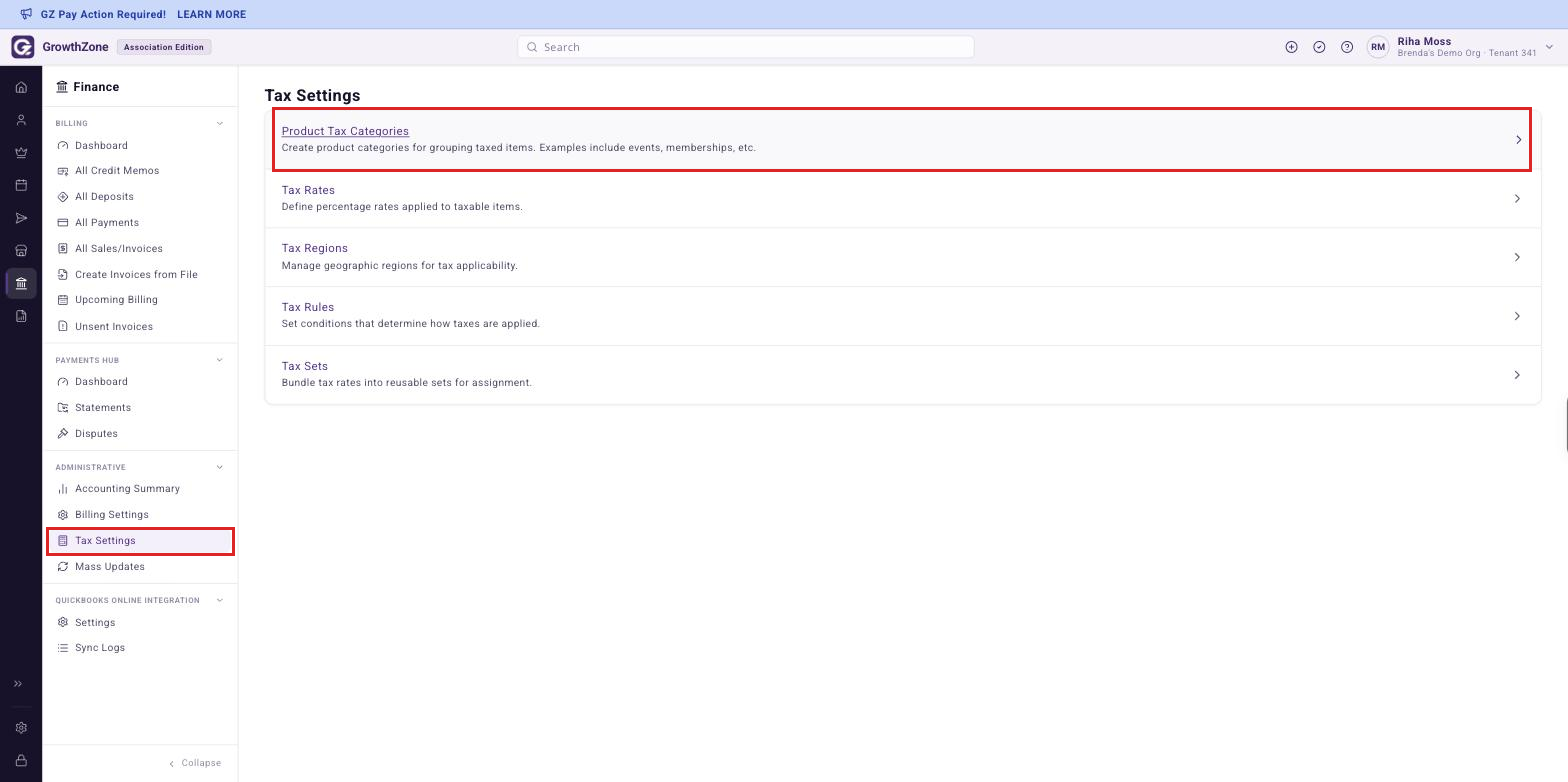
Task: Click the GrowthZone logo
Action: tap(22, 47)
